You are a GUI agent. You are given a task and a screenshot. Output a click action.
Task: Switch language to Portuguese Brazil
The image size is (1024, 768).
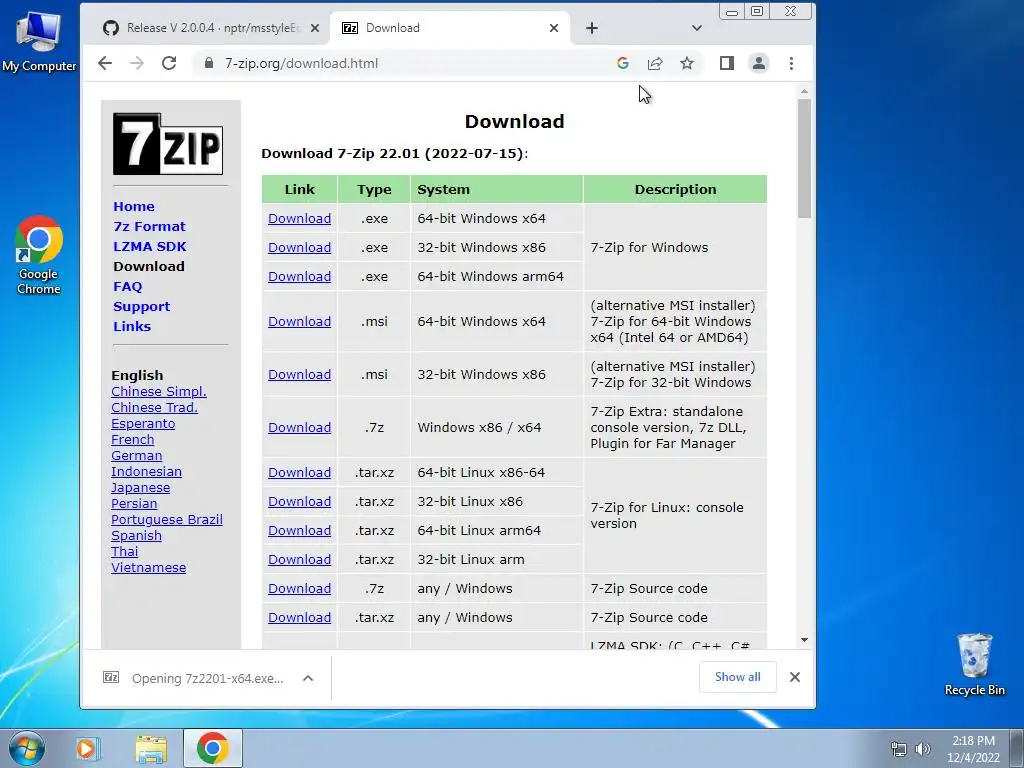(167, 520)
